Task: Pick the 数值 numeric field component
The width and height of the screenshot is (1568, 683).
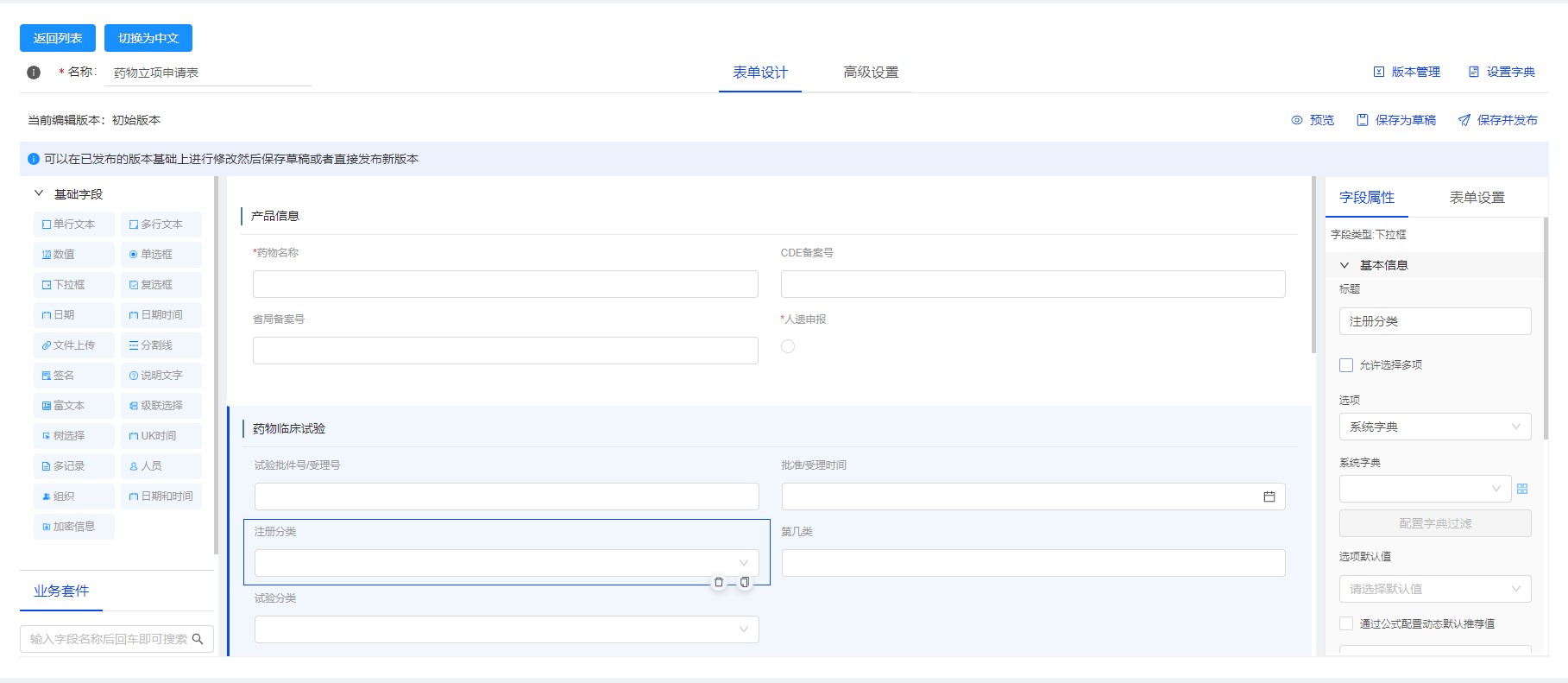Action: click(73, 255)
